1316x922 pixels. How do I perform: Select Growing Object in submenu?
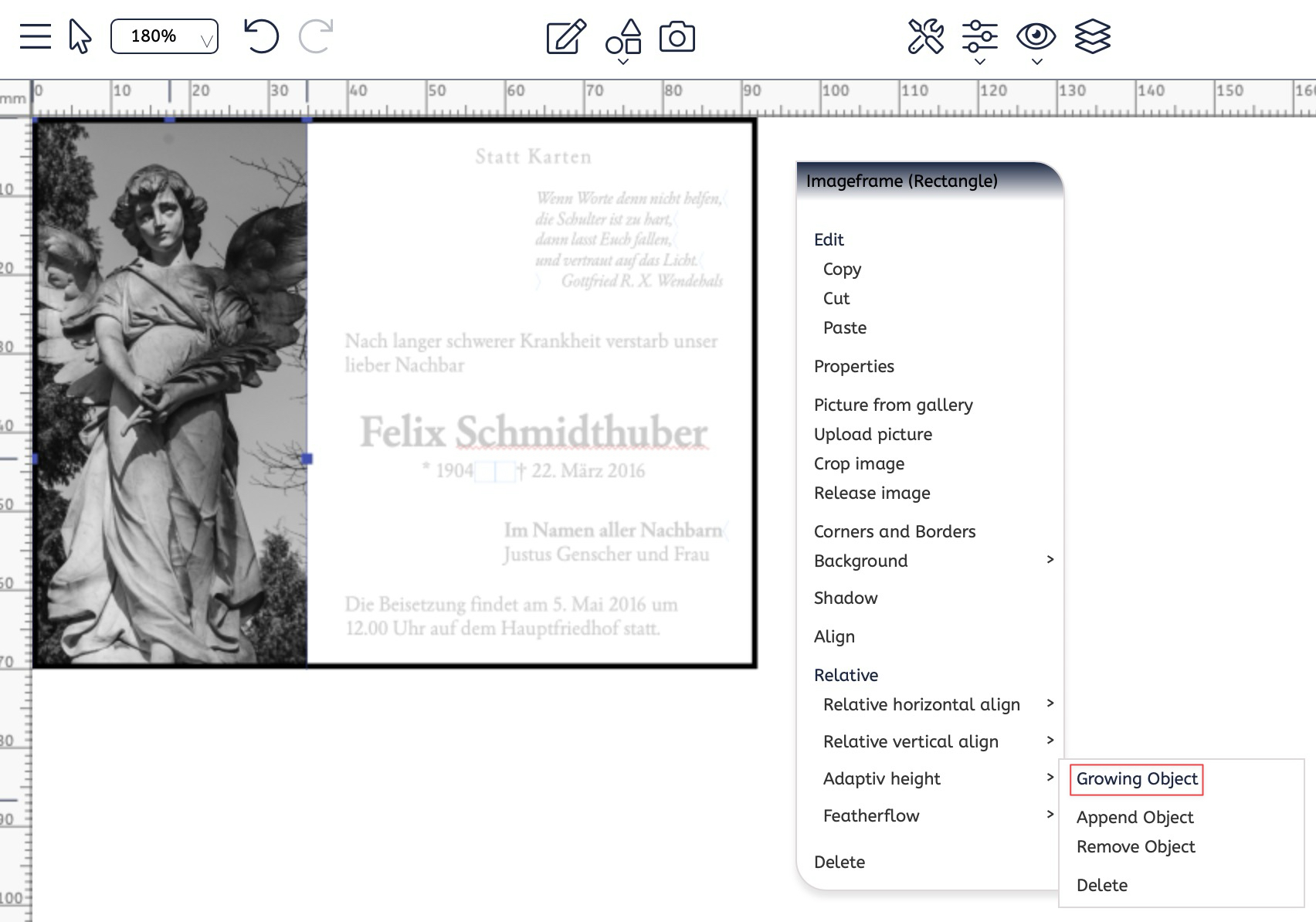click(1137, 779)
